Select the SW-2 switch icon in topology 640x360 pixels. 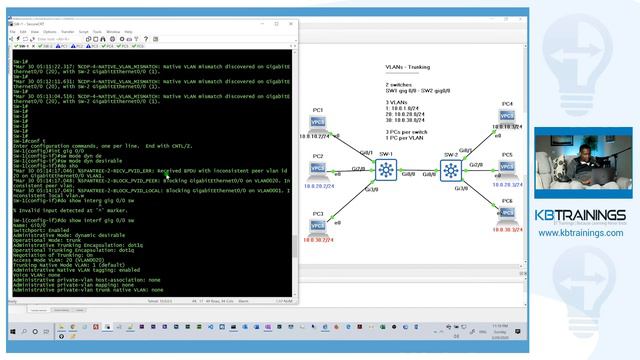tap(451, 170)
